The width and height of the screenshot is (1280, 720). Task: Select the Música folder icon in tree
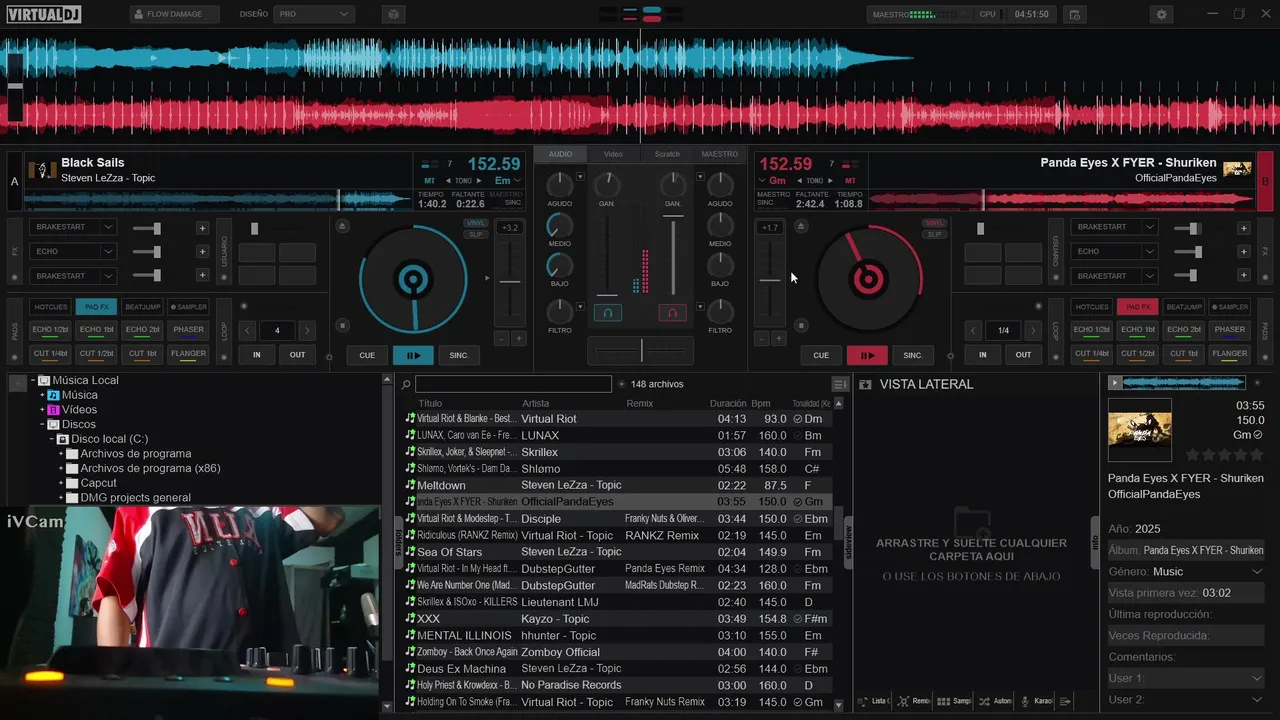[x=54, y=395]
